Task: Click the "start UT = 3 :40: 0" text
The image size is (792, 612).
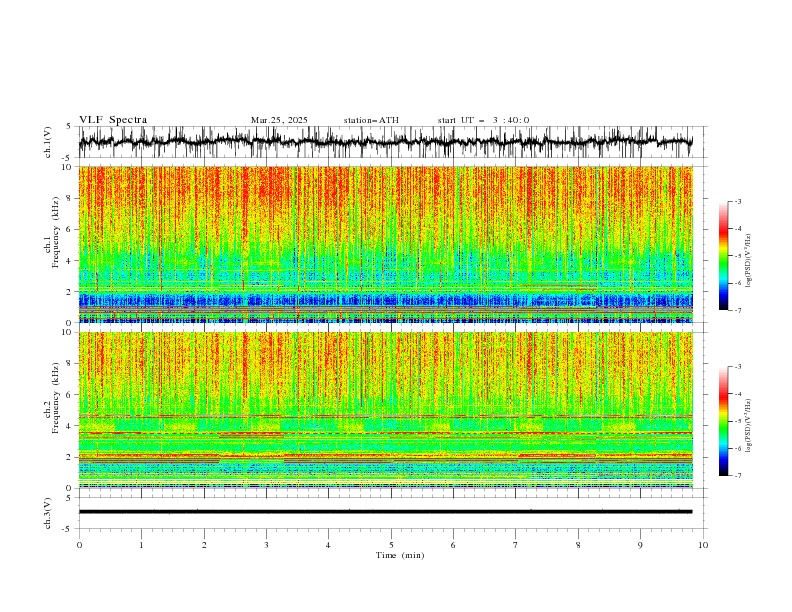Action: click(483, 120)
